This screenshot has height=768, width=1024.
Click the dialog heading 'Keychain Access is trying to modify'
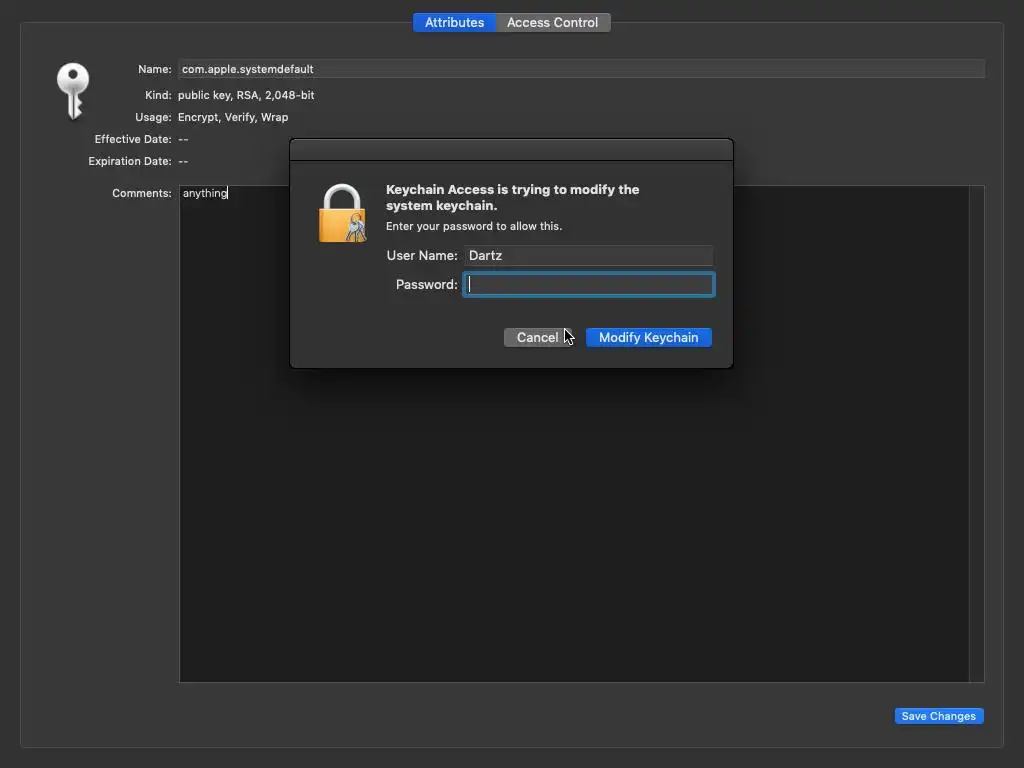coord(513,197)
